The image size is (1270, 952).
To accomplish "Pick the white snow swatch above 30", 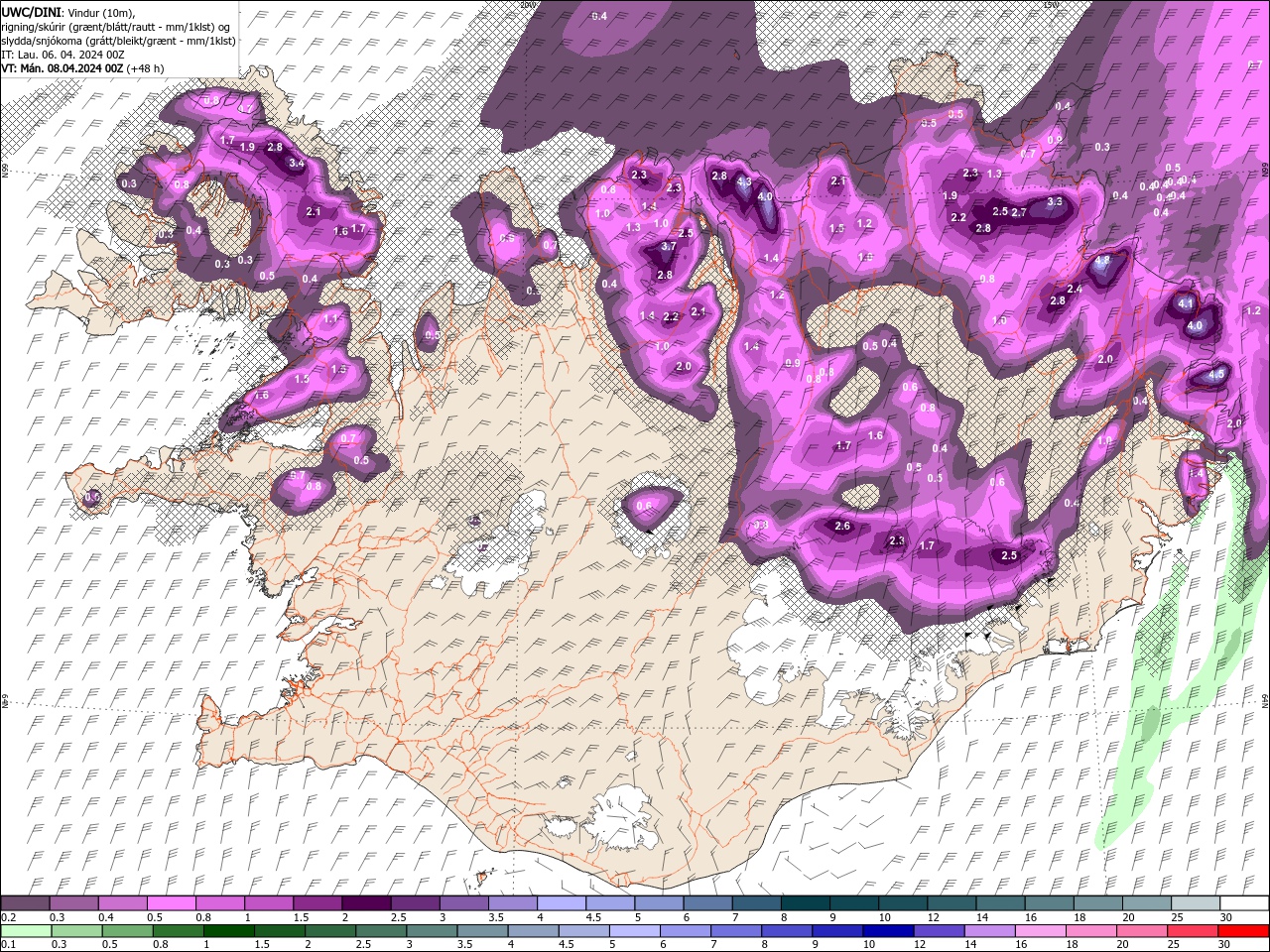I will 1244,903.
